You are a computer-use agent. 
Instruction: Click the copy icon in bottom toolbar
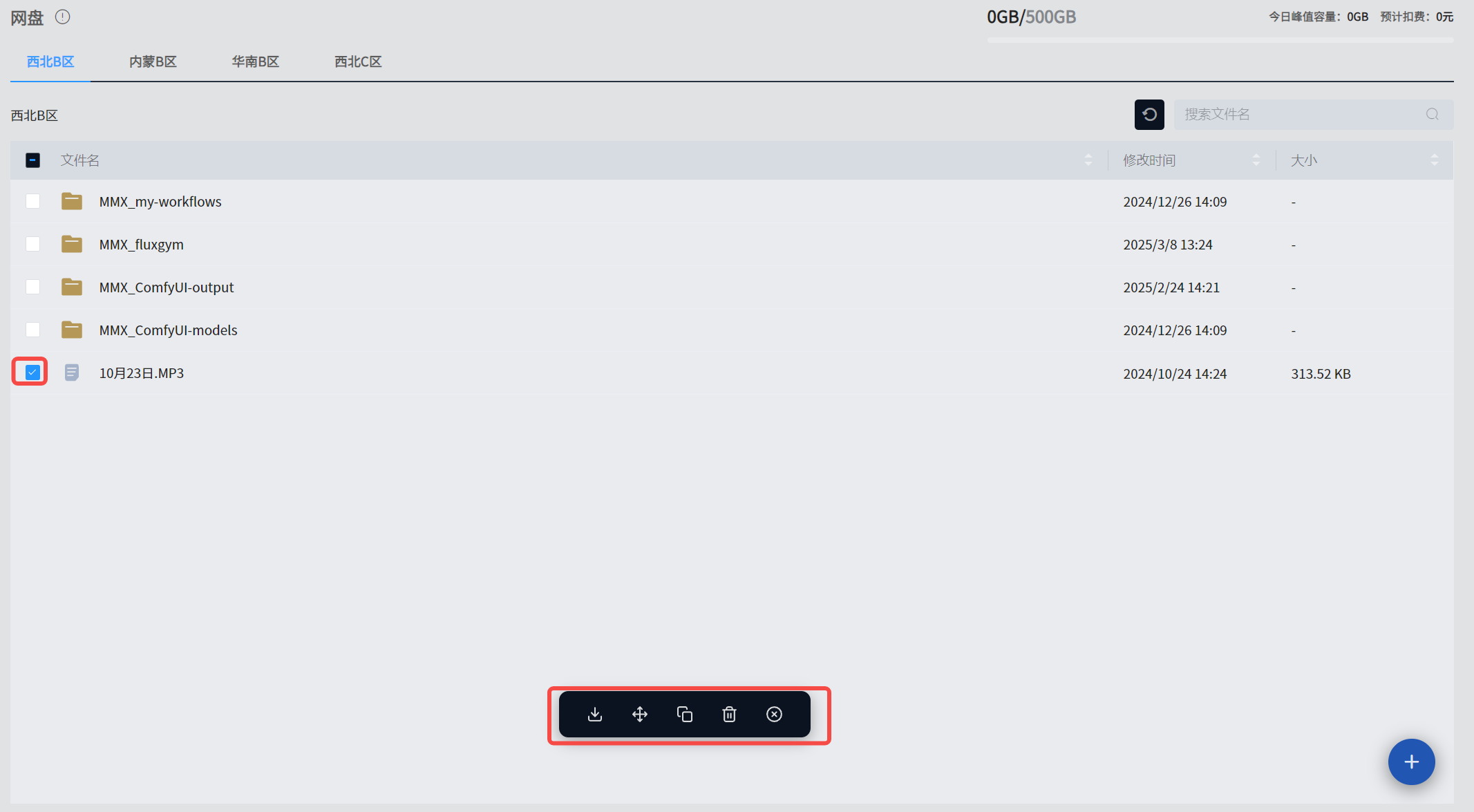click(x=685, y=714)
